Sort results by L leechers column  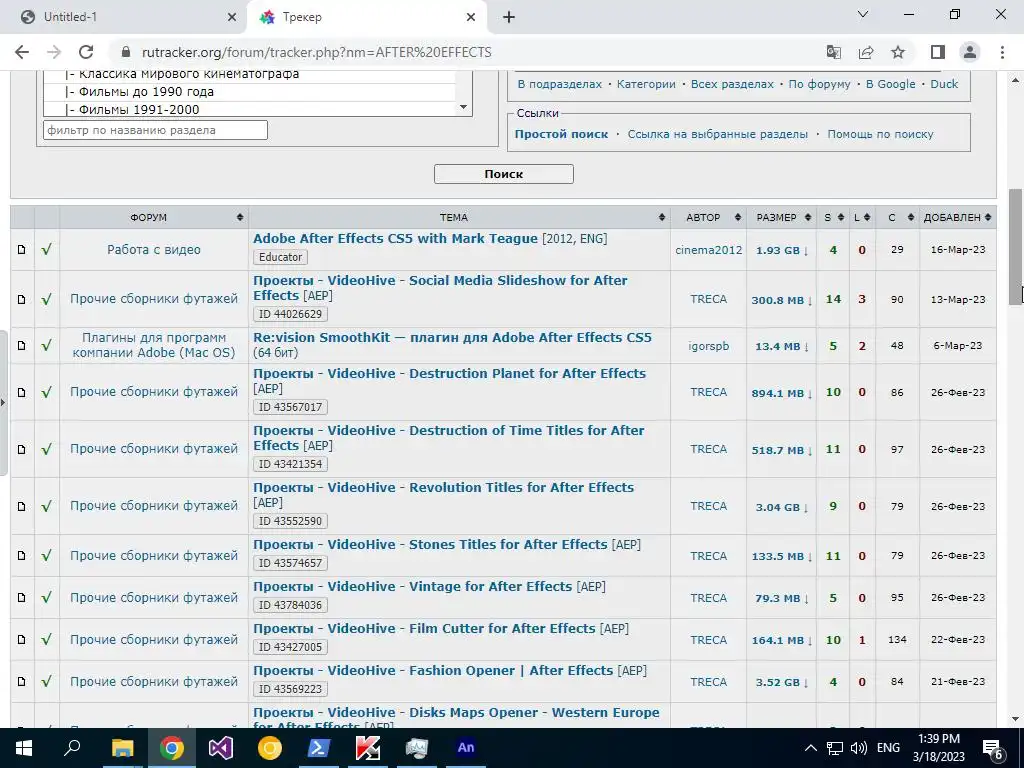click(x=861, y=217)
